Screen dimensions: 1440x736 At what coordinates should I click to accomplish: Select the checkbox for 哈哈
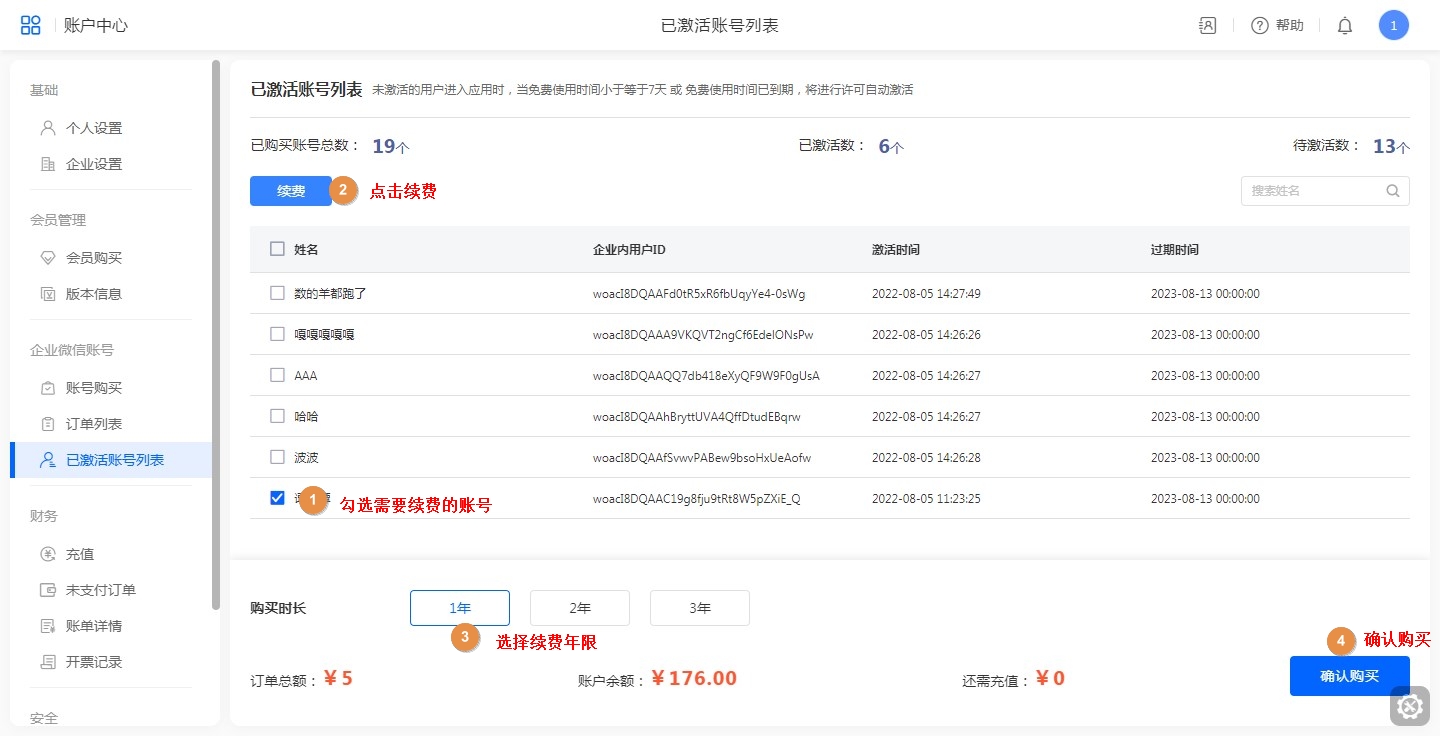(277, 416)
